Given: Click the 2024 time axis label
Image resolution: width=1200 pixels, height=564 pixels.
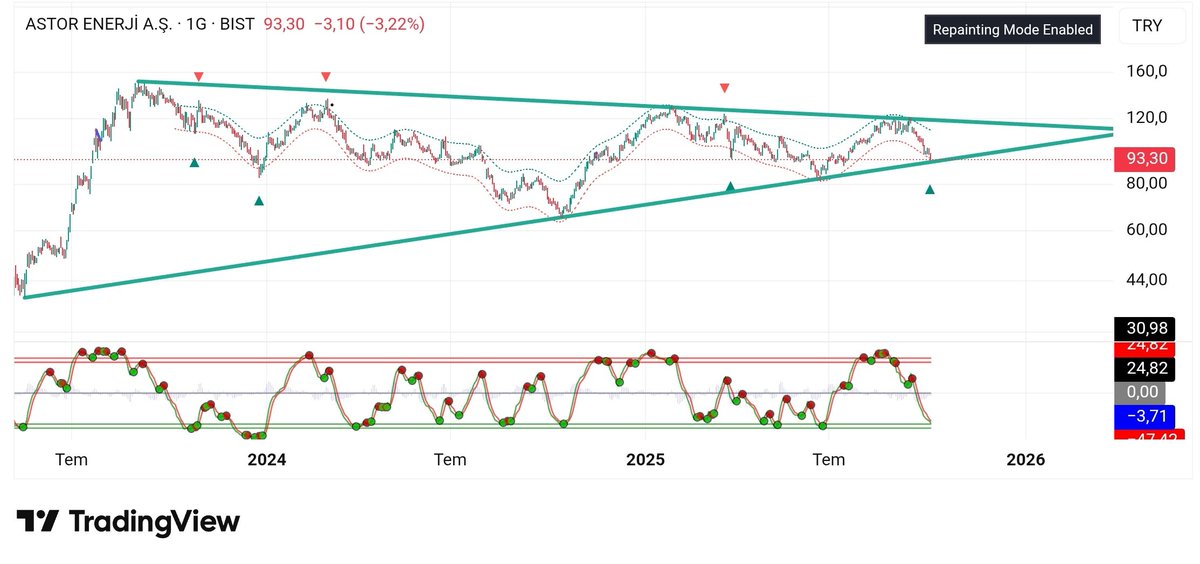Looking at the screenshot, I should tap(267, 459).
